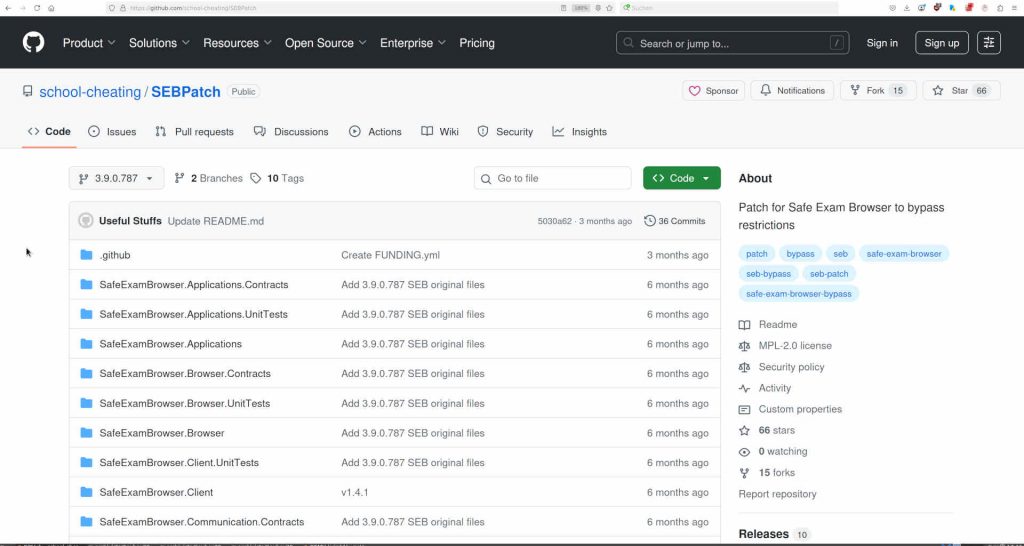Viewport: 1024px width, 546px height.
Task: Sponsor this repository
Action: 714,91
